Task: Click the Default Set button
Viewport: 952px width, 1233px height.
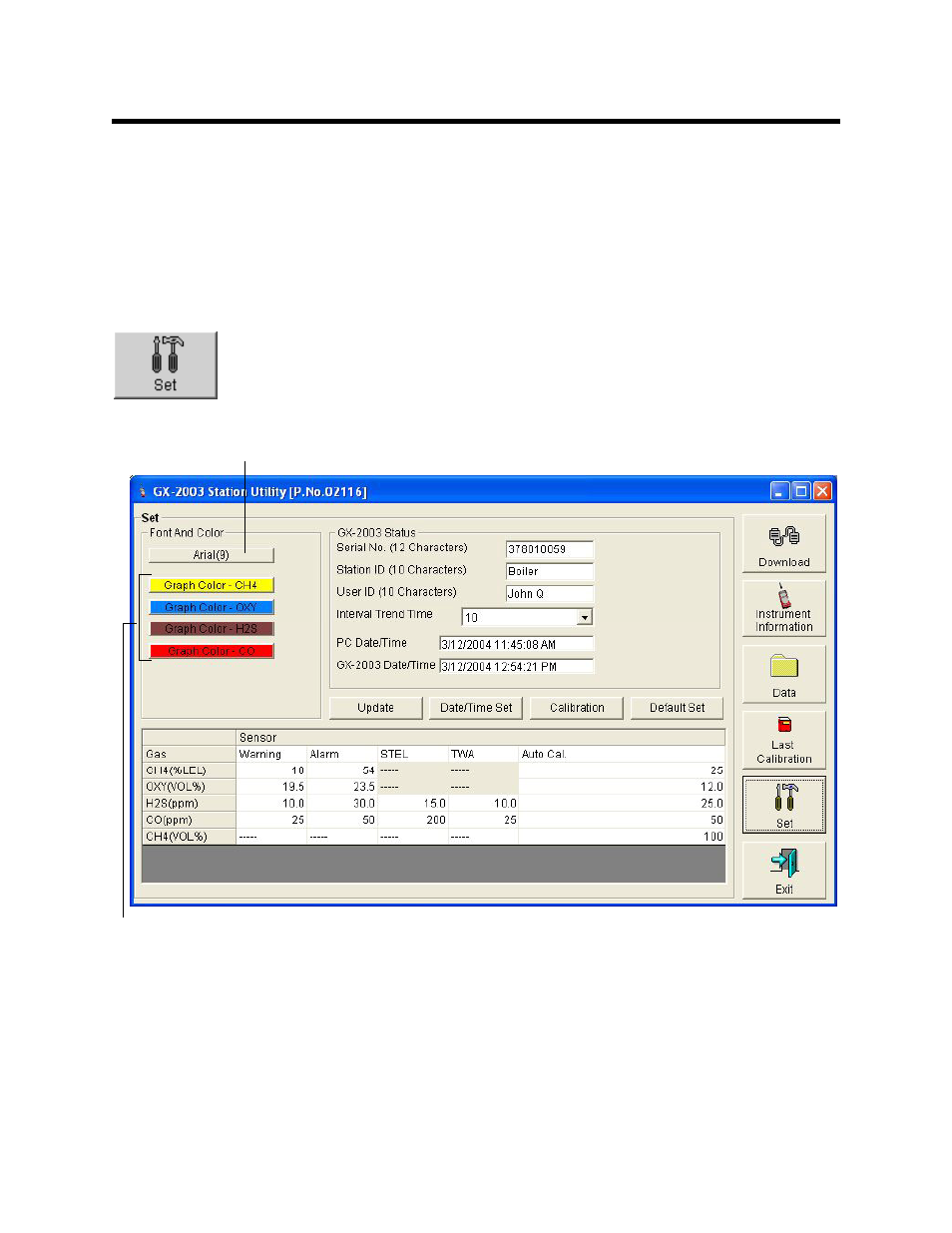Action: coord(678,708)
